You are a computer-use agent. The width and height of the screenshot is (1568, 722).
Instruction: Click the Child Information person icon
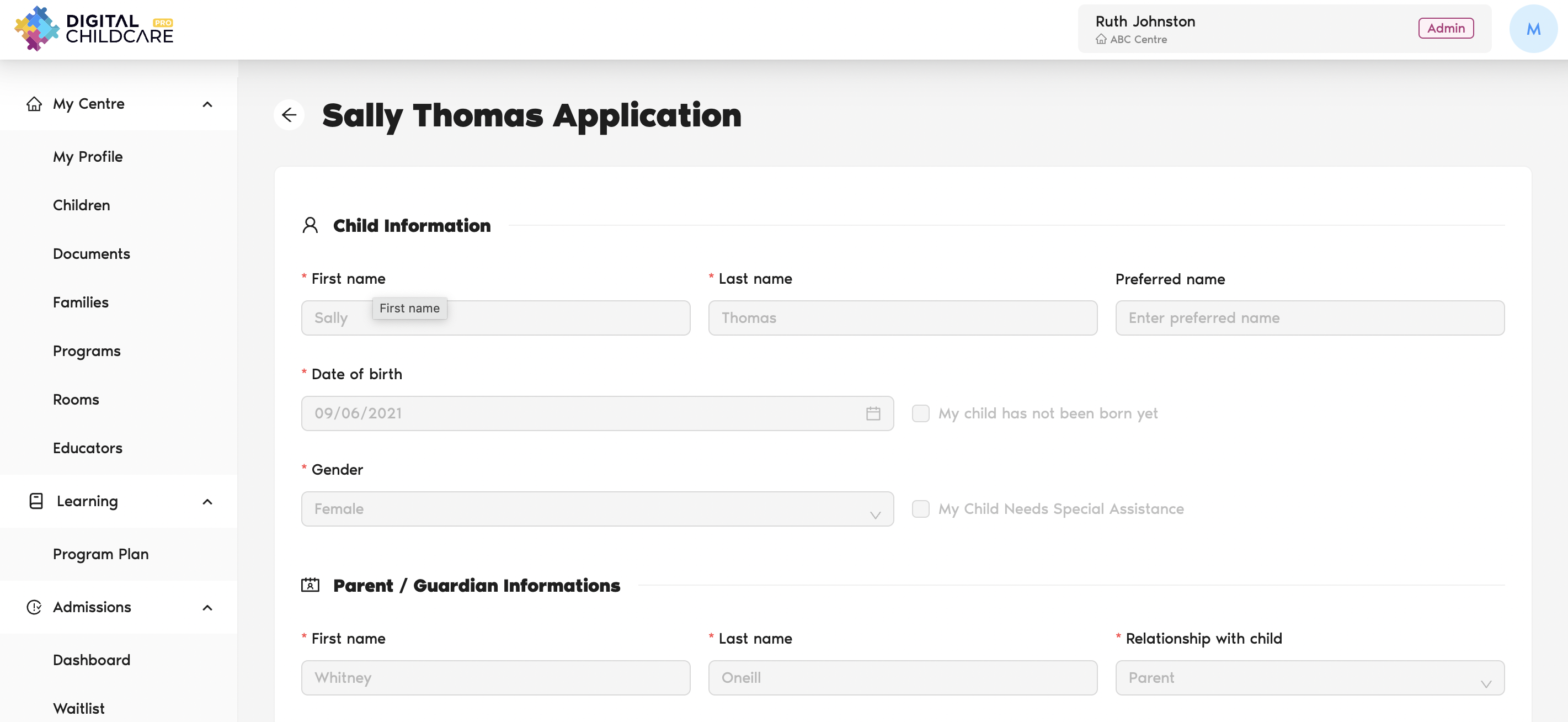310,225
